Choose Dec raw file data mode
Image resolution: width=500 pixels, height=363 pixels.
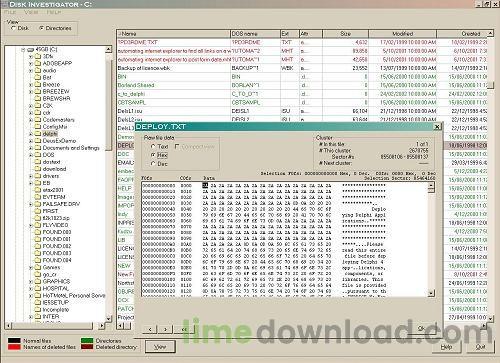pos(153,164)
